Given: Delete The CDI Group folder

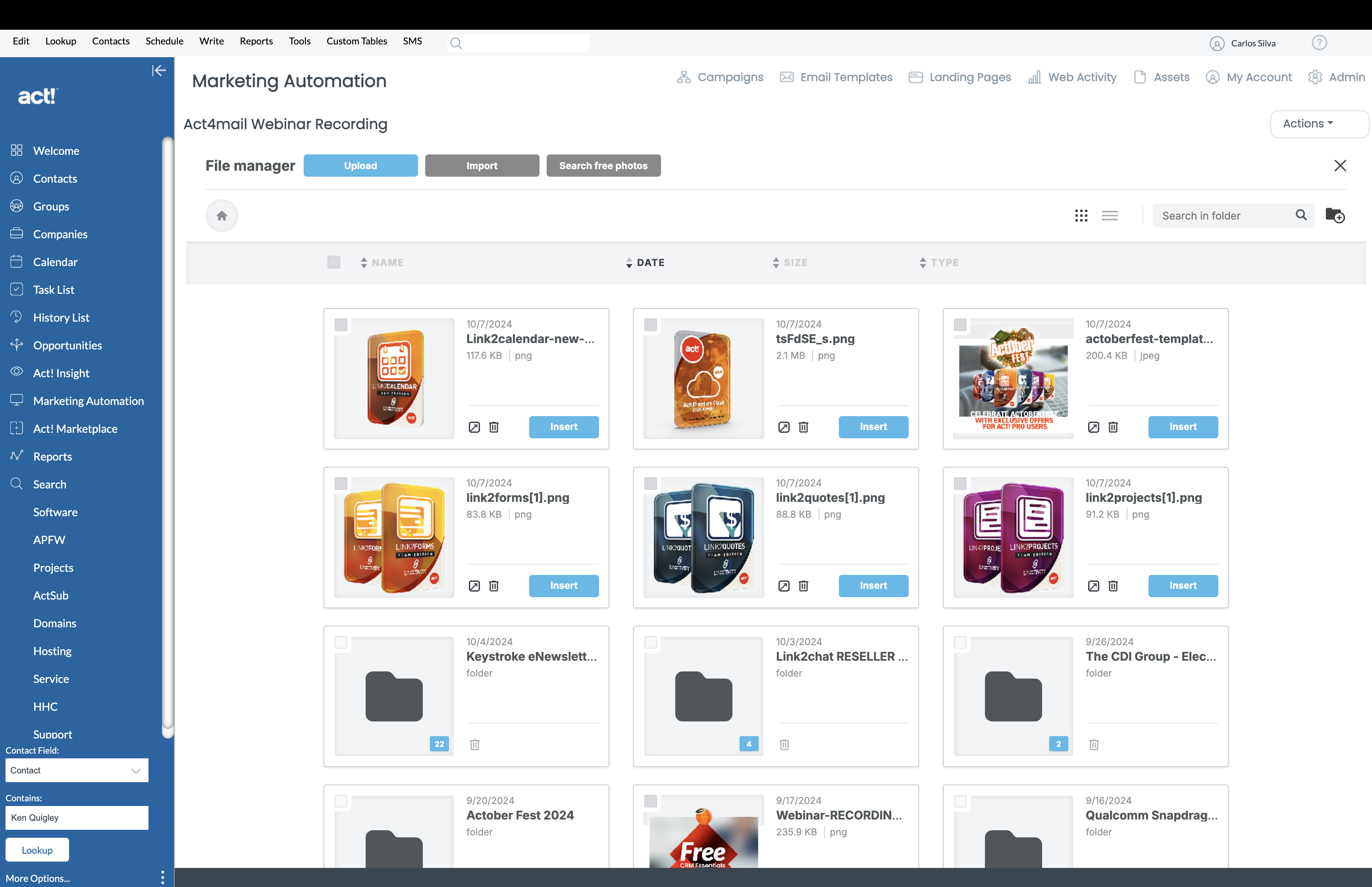Looking at the screenshot, I should (1094, 745).
